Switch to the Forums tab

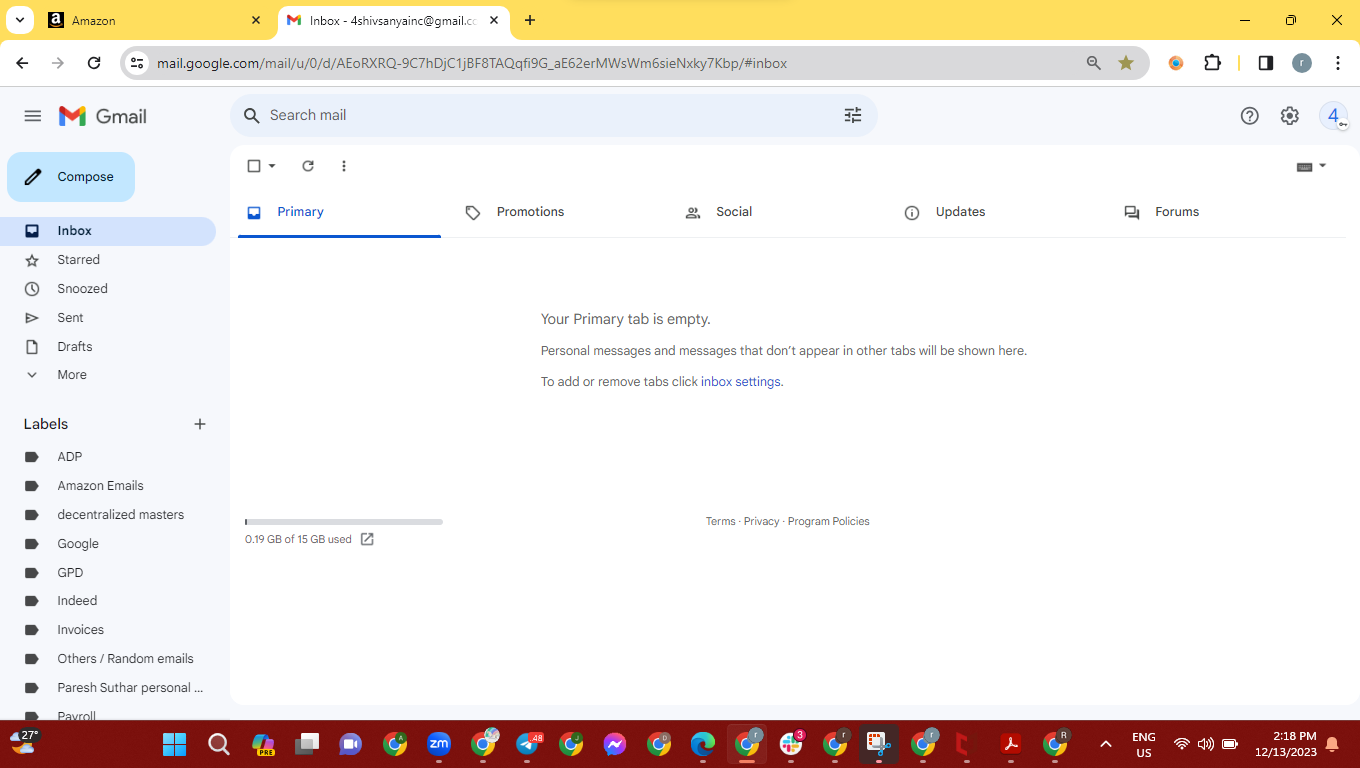(x=1217, y=212)
